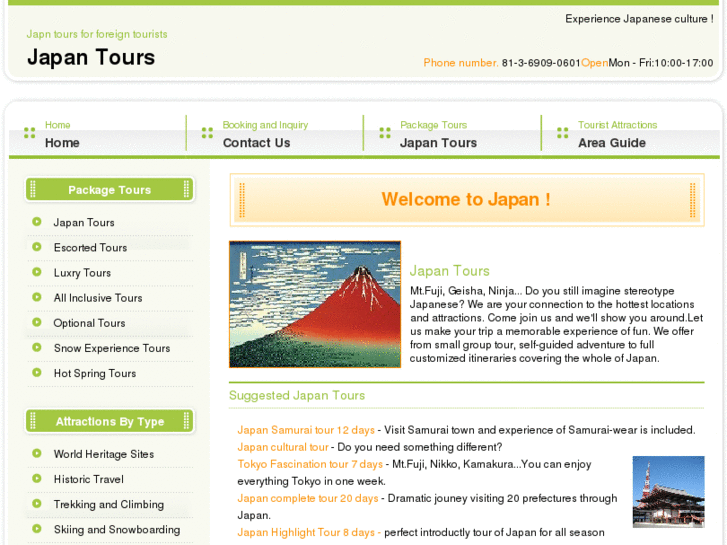The height and width of the screenshot is (545, 727).
Task: Click the bullet icon beside Hot Spring Tours
Action: point(37,372)
